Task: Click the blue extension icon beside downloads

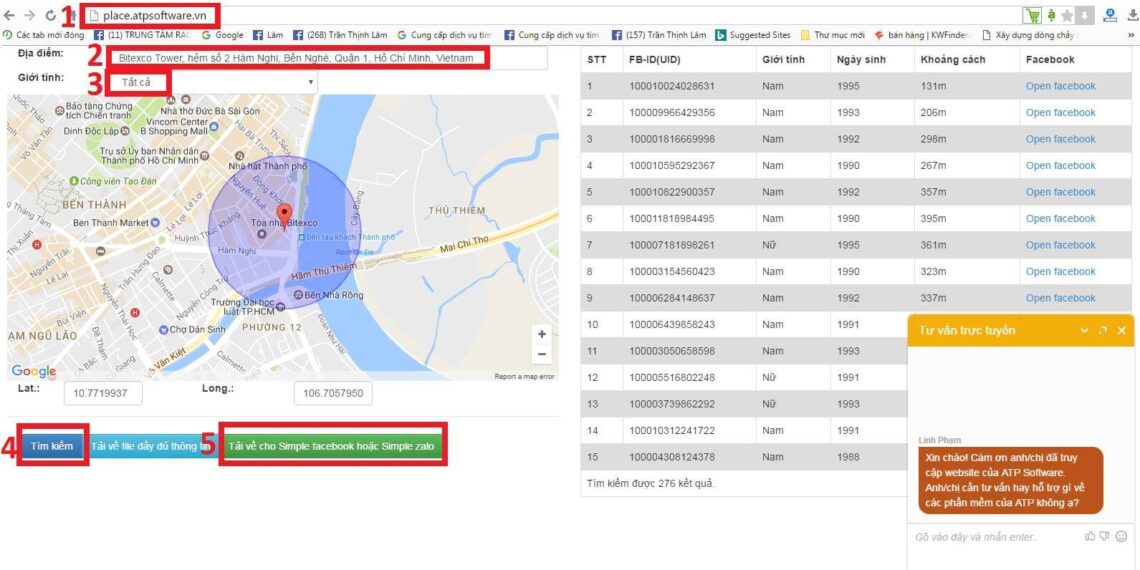Action: [1109, 15]
